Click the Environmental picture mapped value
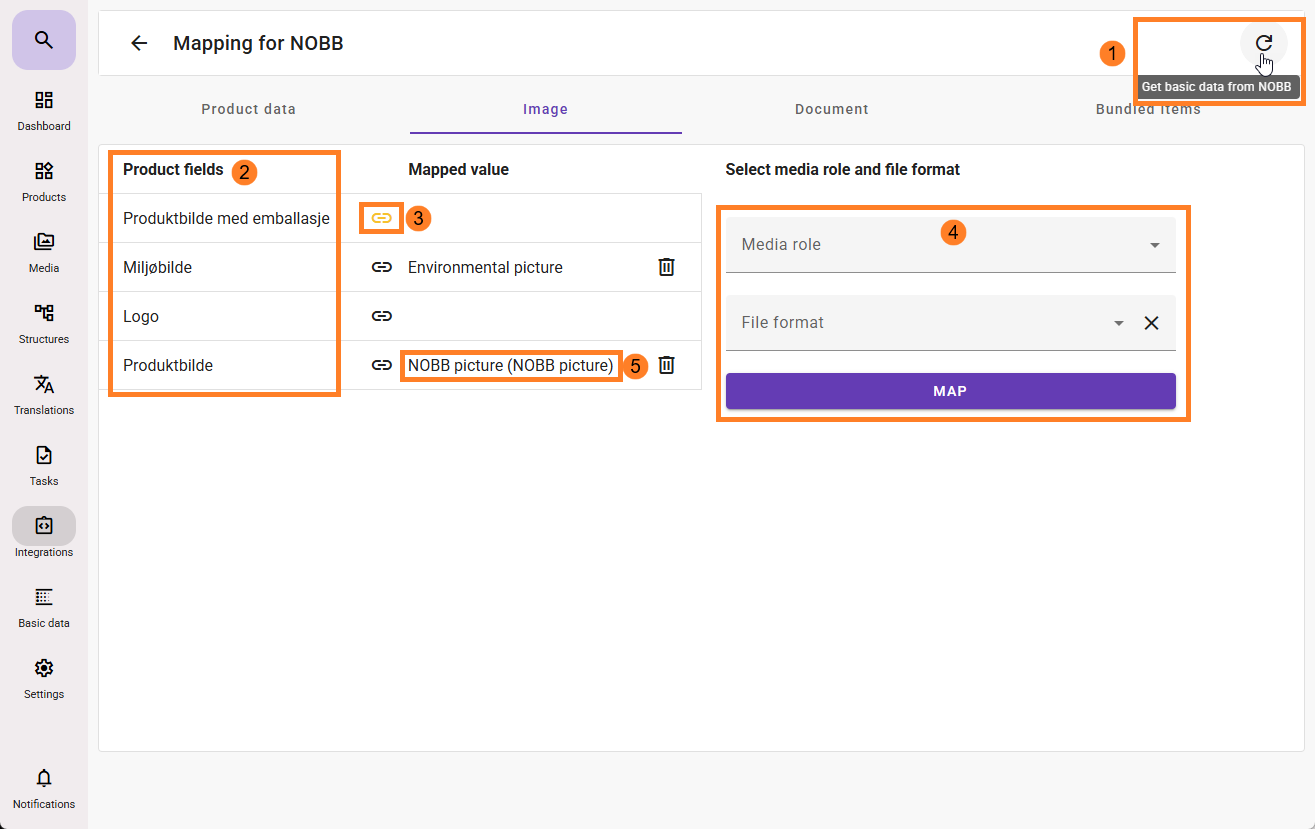 (485, 267)
